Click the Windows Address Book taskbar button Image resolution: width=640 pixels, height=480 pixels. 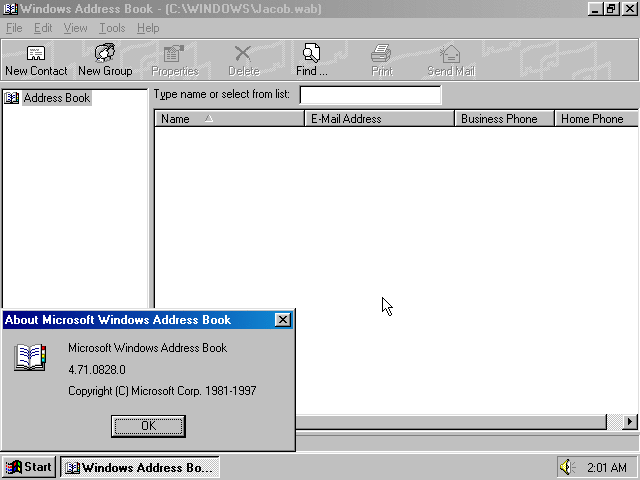coord(140,467)
